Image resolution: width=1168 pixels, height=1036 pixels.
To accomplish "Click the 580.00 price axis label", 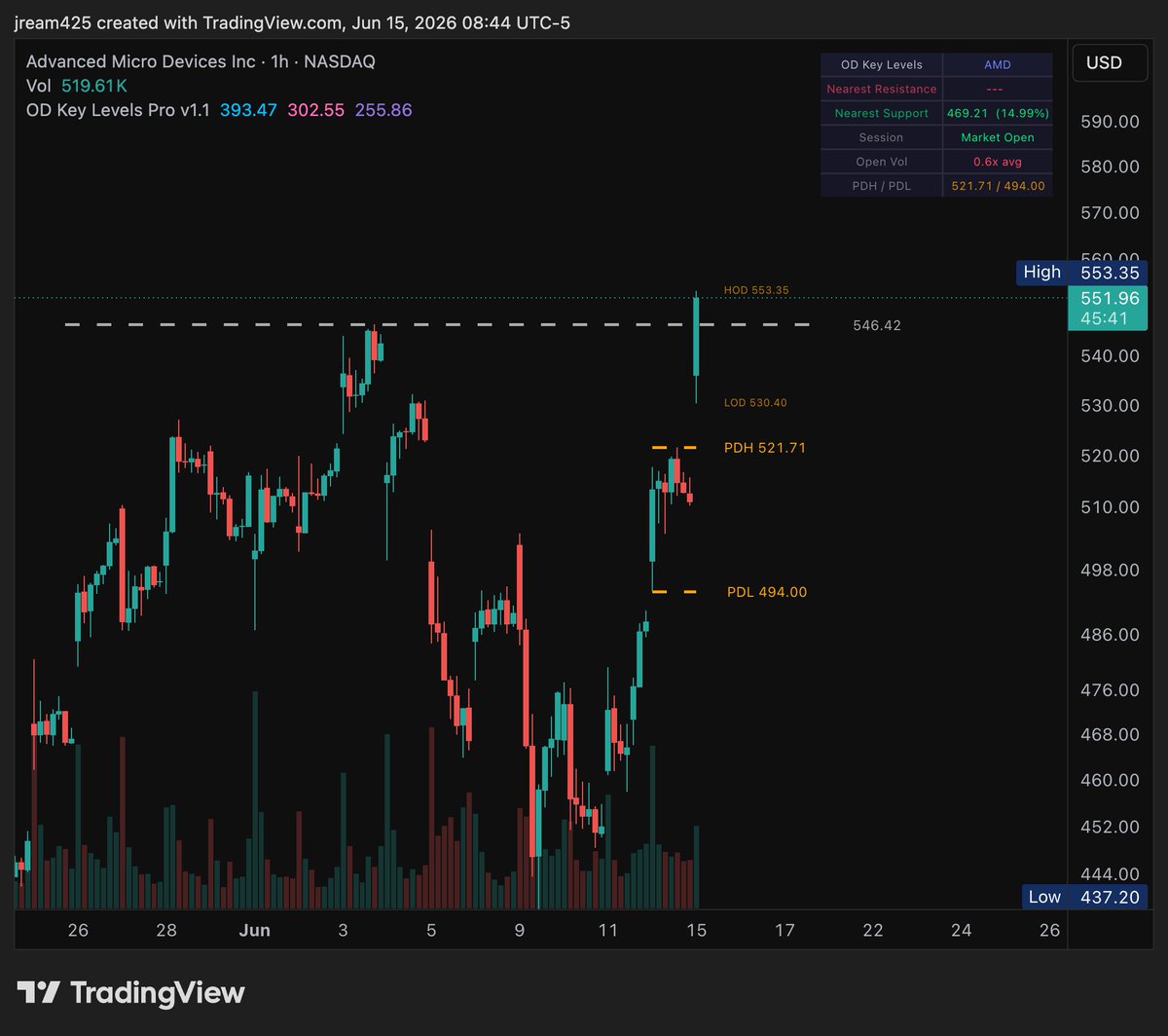I will 1110,166.
